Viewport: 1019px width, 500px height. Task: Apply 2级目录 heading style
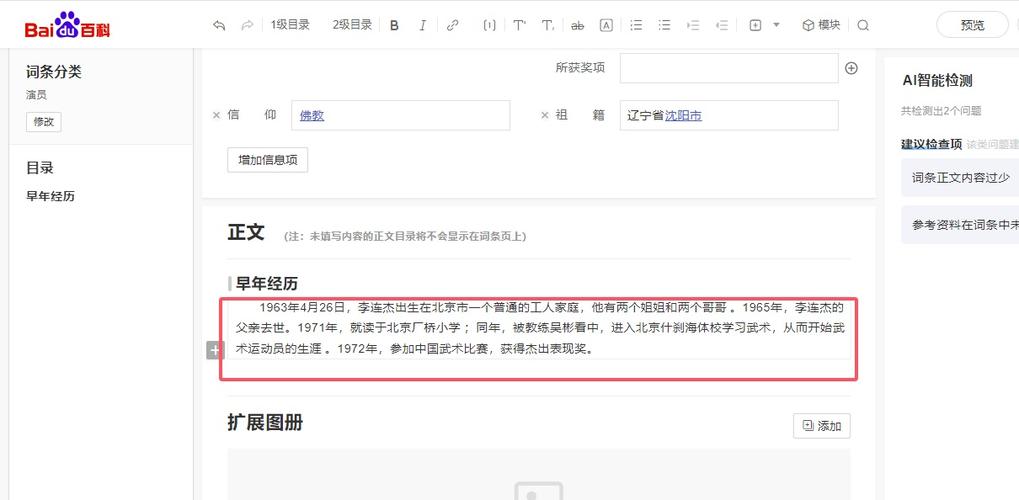coord(352,25)
